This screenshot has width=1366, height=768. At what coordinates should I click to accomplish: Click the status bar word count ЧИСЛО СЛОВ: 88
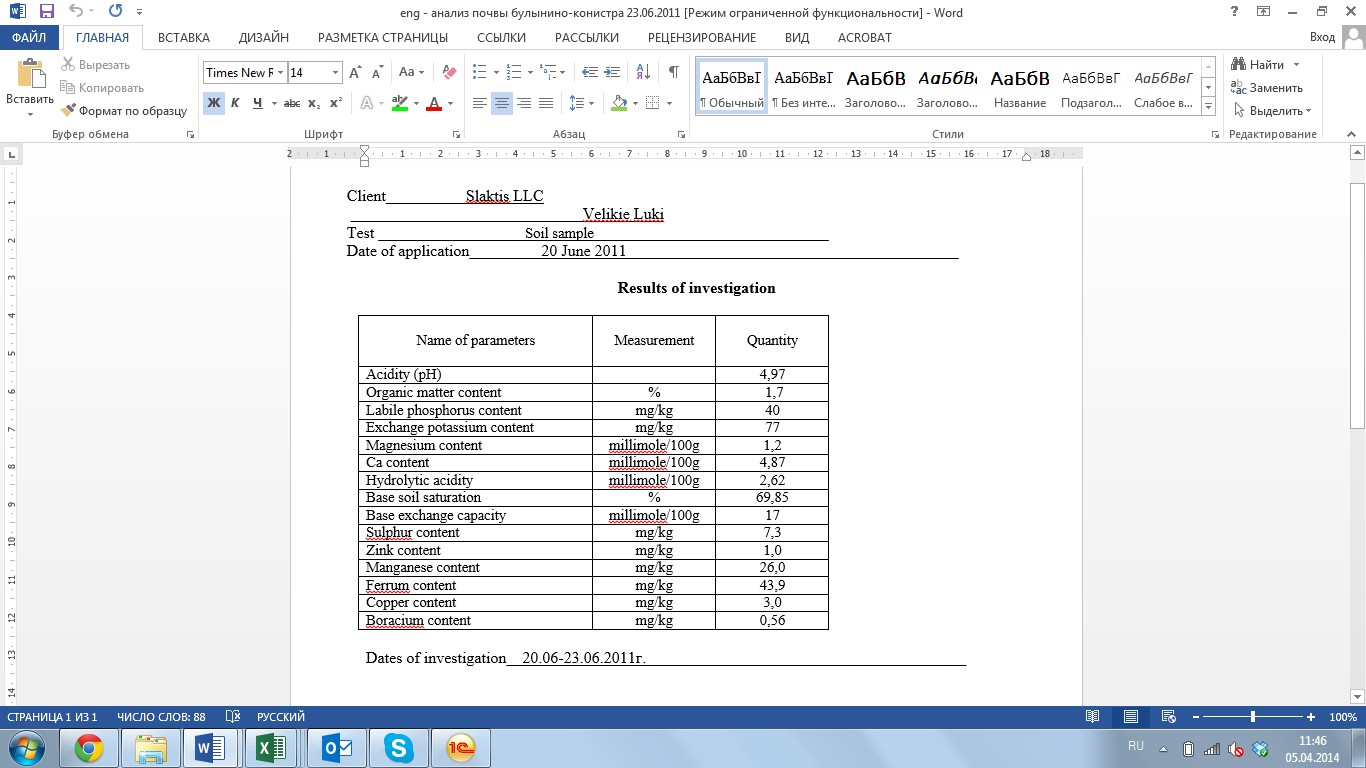161,717
